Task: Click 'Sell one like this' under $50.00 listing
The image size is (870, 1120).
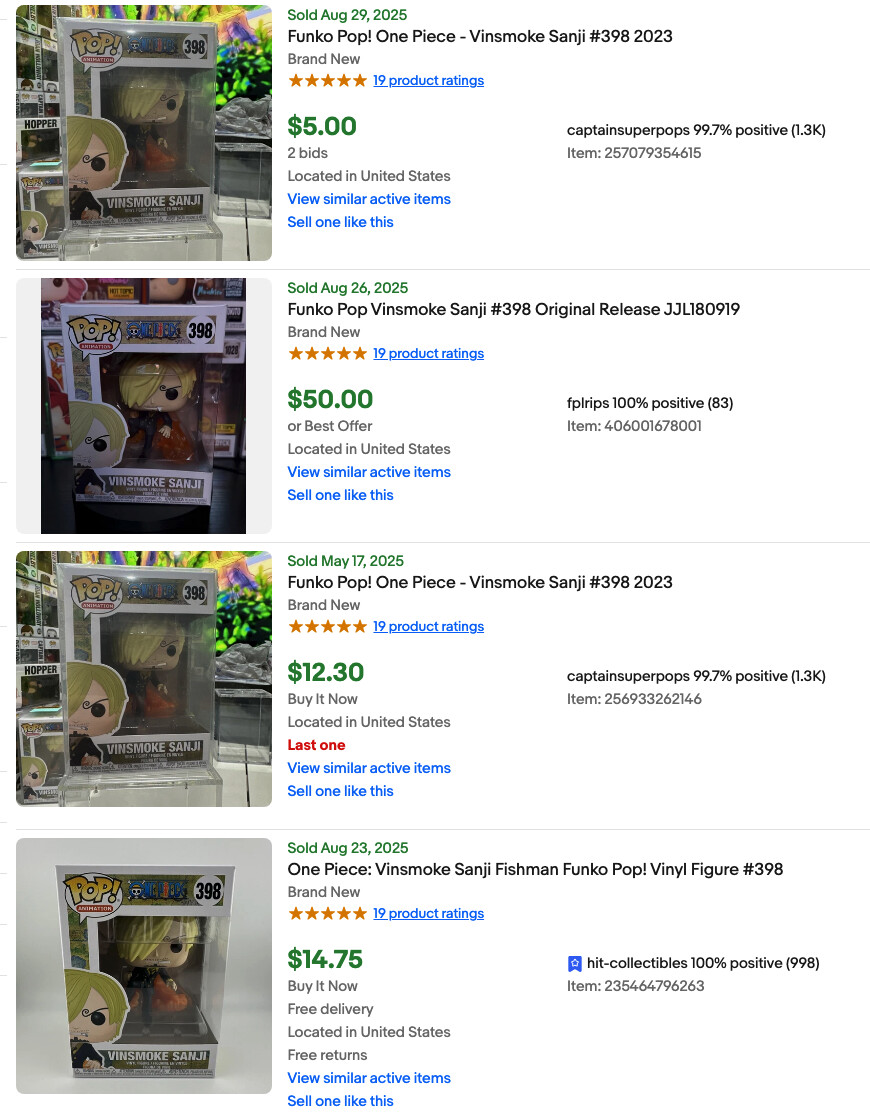Action: 340,495
